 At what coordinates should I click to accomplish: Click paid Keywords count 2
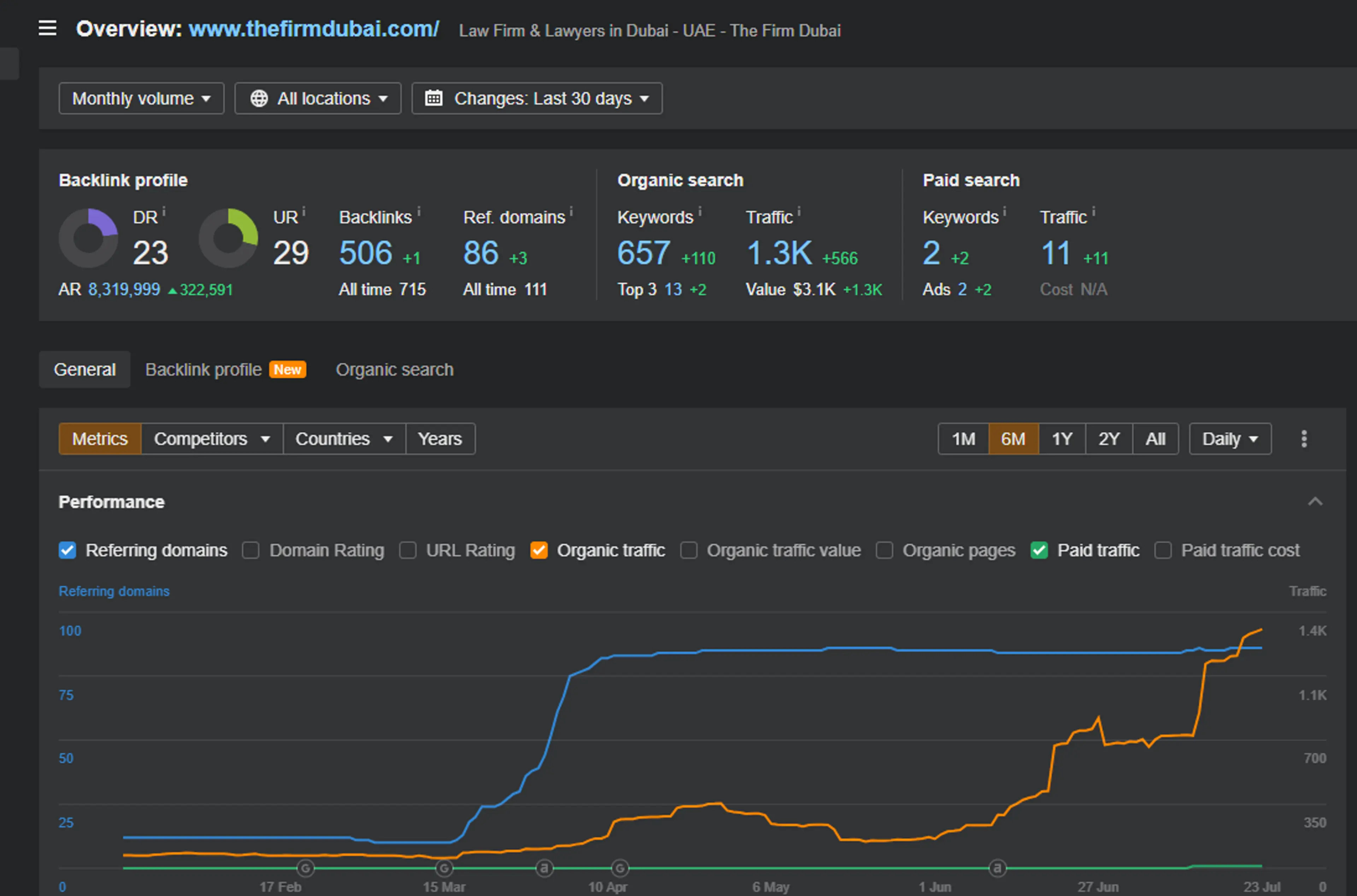[931, 253]
